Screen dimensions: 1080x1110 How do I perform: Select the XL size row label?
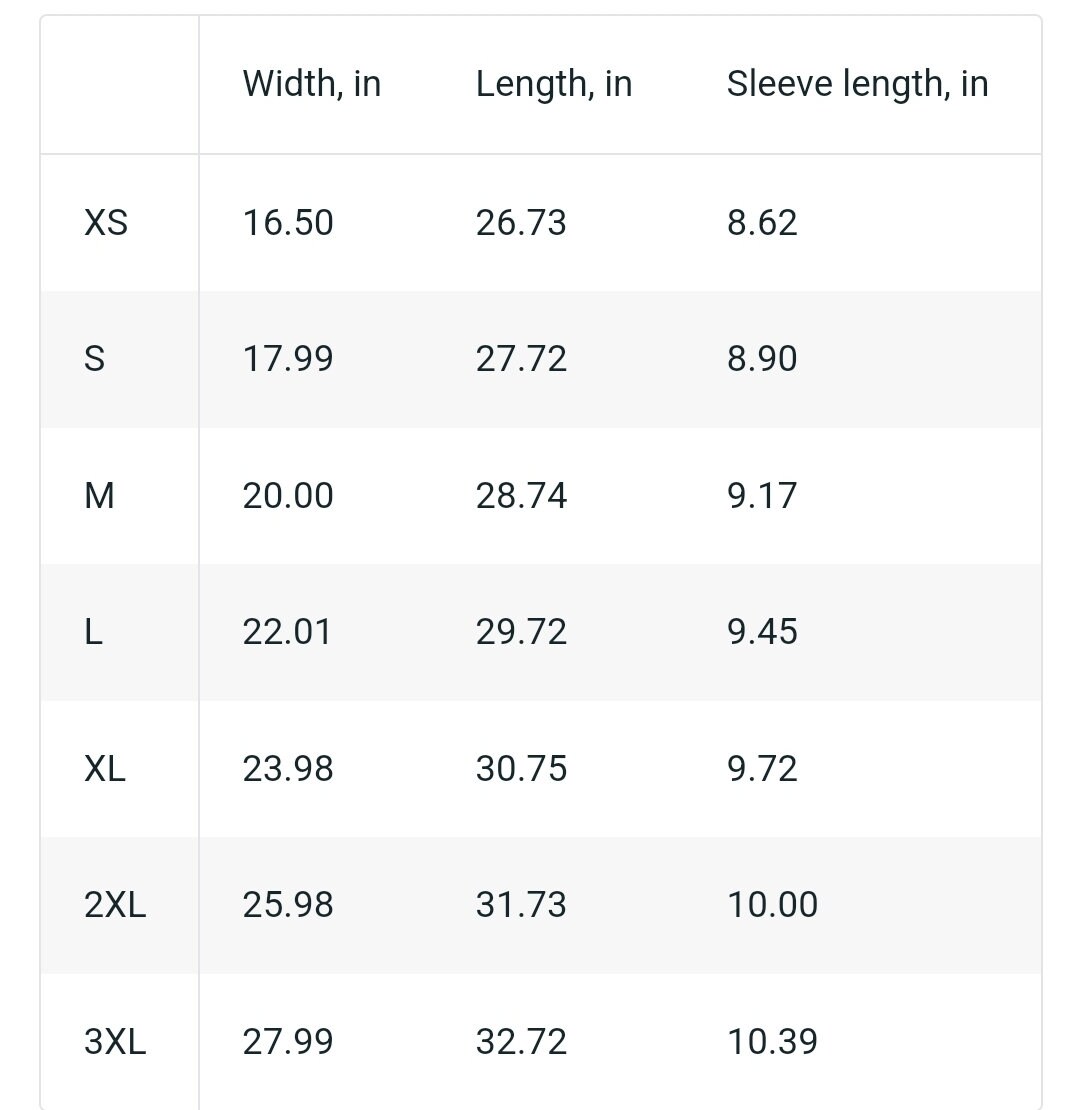coord(105,769)
